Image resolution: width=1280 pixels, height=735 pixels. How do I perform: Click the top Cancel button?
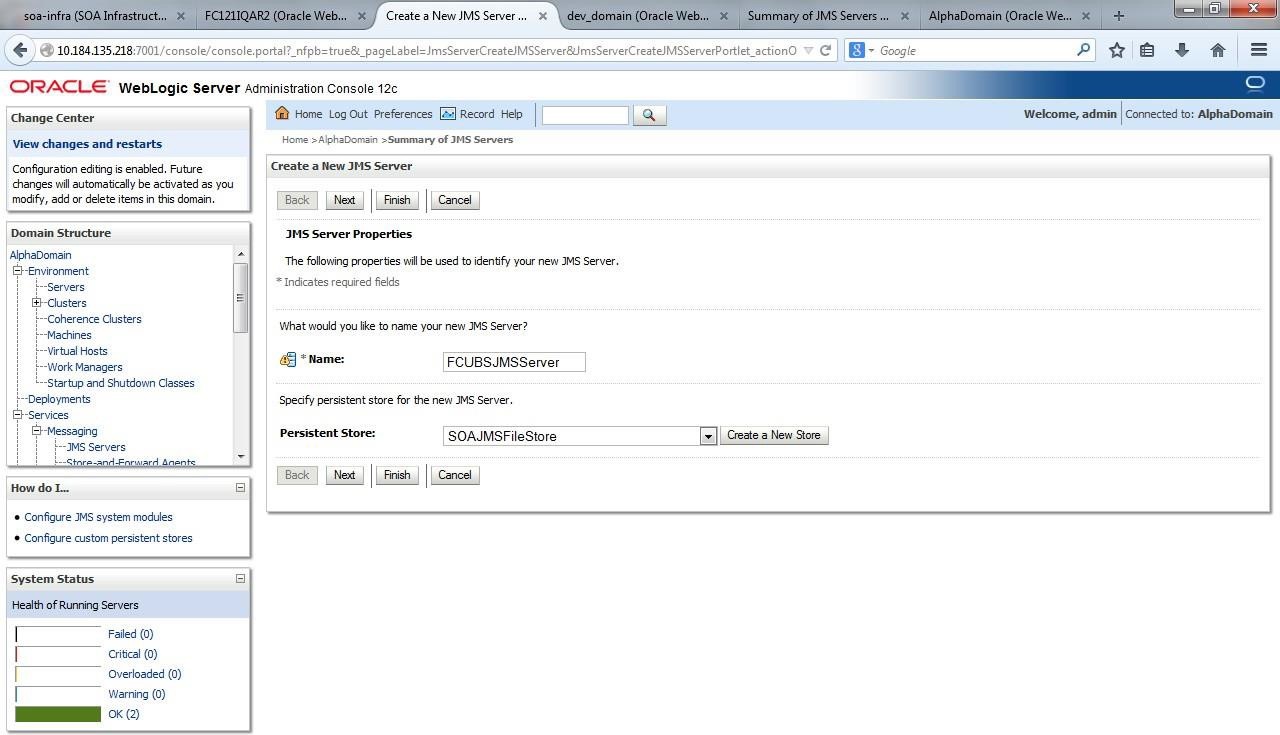coord(454,200)
